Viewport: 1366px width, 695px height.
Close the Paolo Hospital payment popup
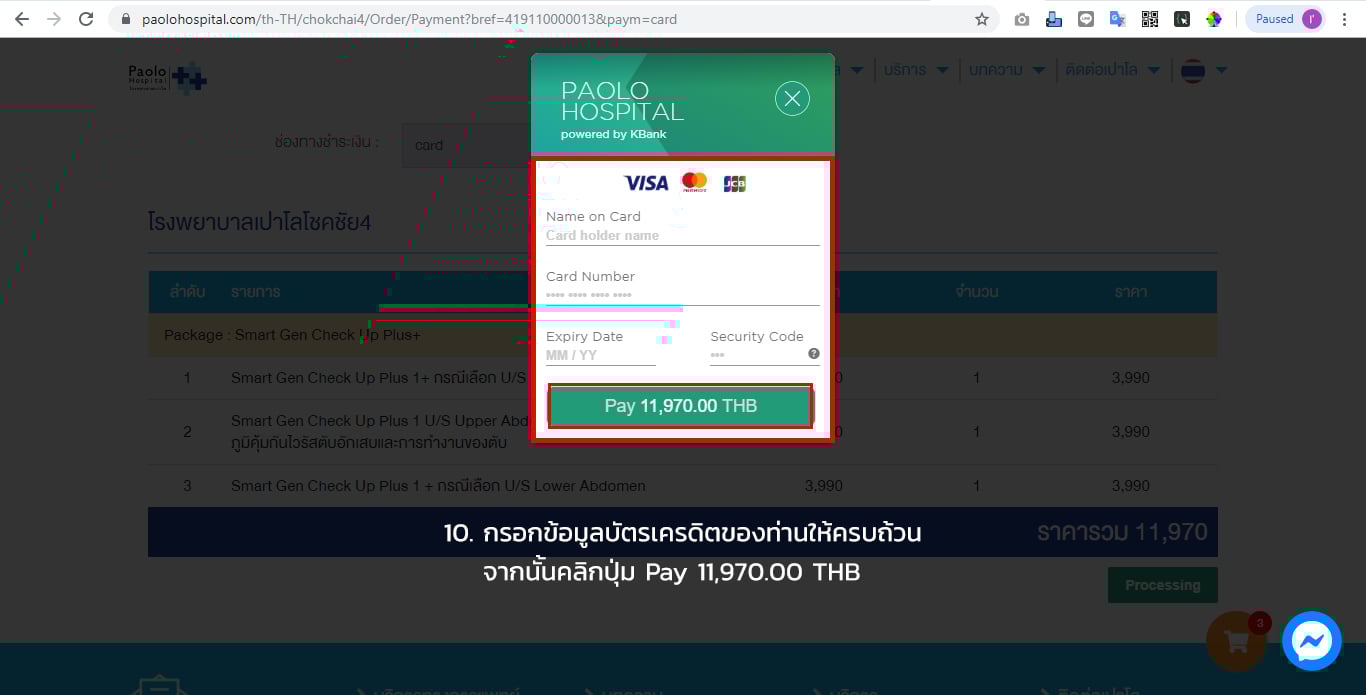pos(792,98)
